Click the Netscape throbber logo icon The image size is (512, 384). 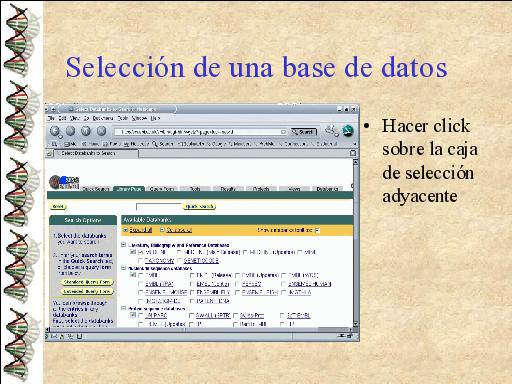348,131
